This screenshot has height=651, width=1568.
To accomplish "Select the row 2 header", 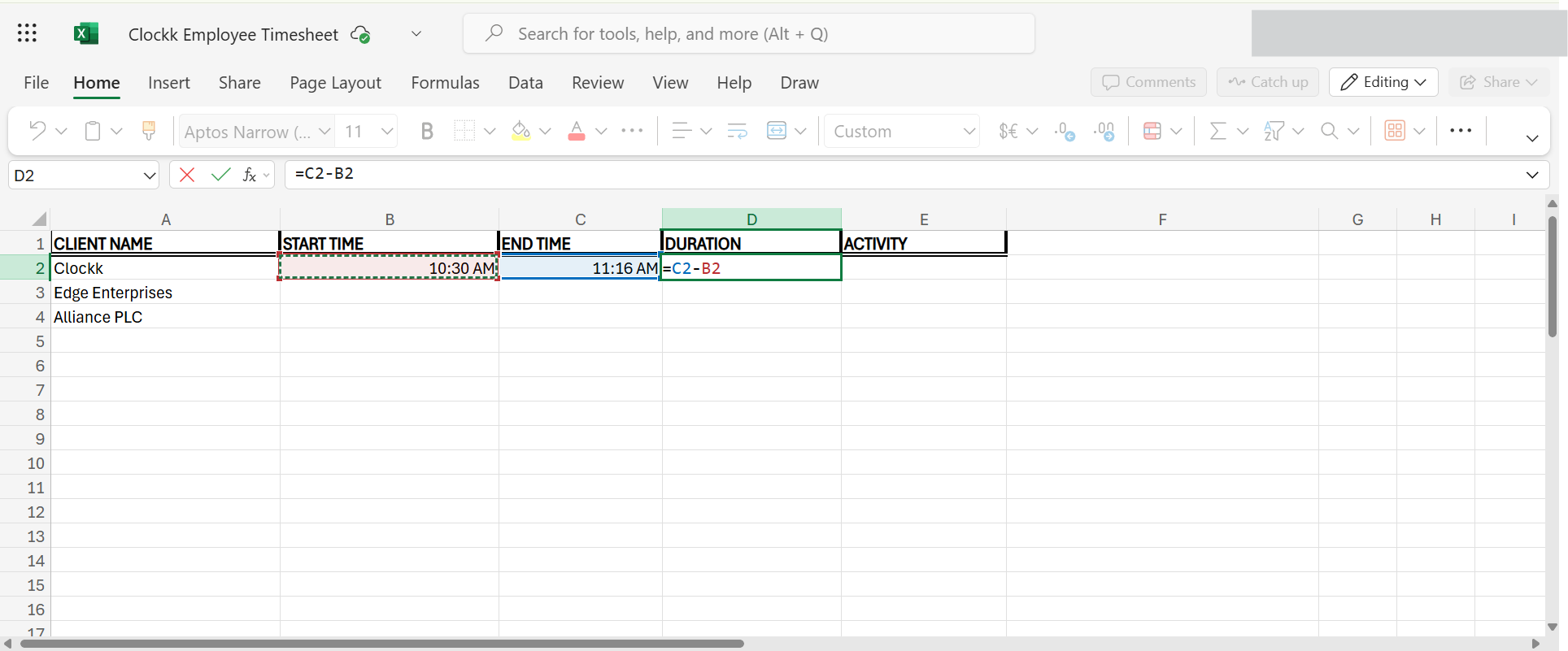I will point(25,268).
